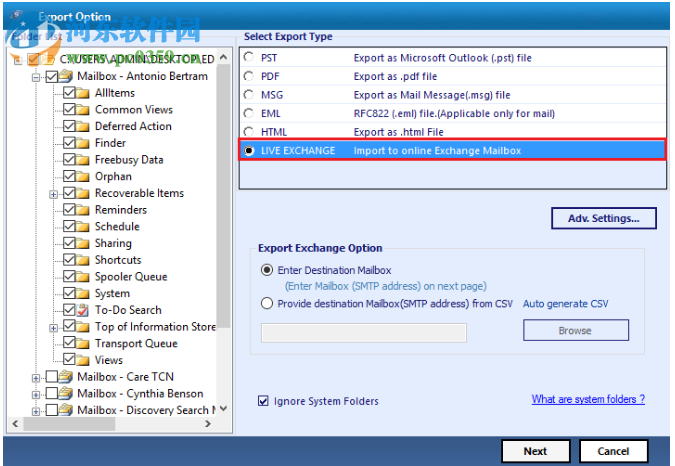Click the Deferred Action folder icon
The height and width of the screenshot is (466, 675).
click(83, 127)
